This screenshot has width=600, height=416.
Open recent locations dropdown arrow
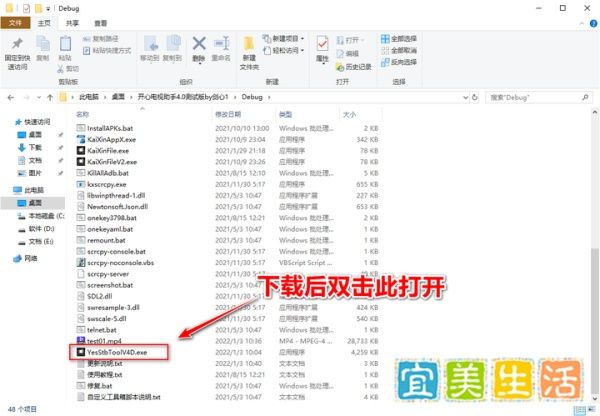(39, 98)
